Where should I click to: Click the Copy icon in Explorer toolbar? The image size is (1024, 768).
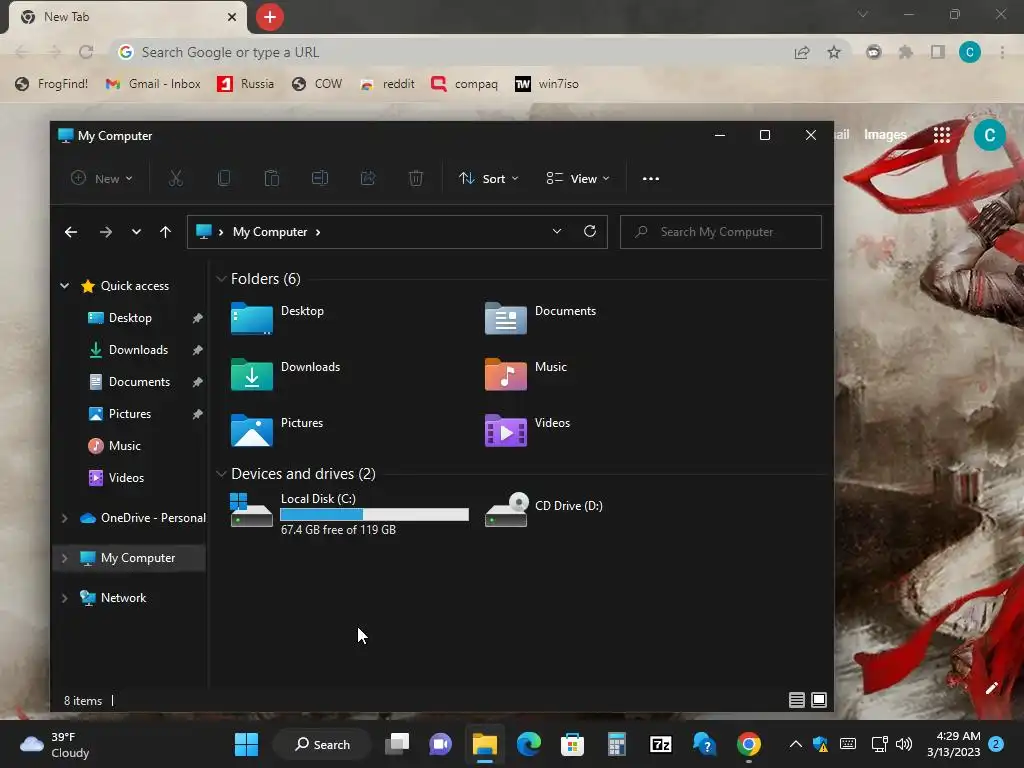224,178
